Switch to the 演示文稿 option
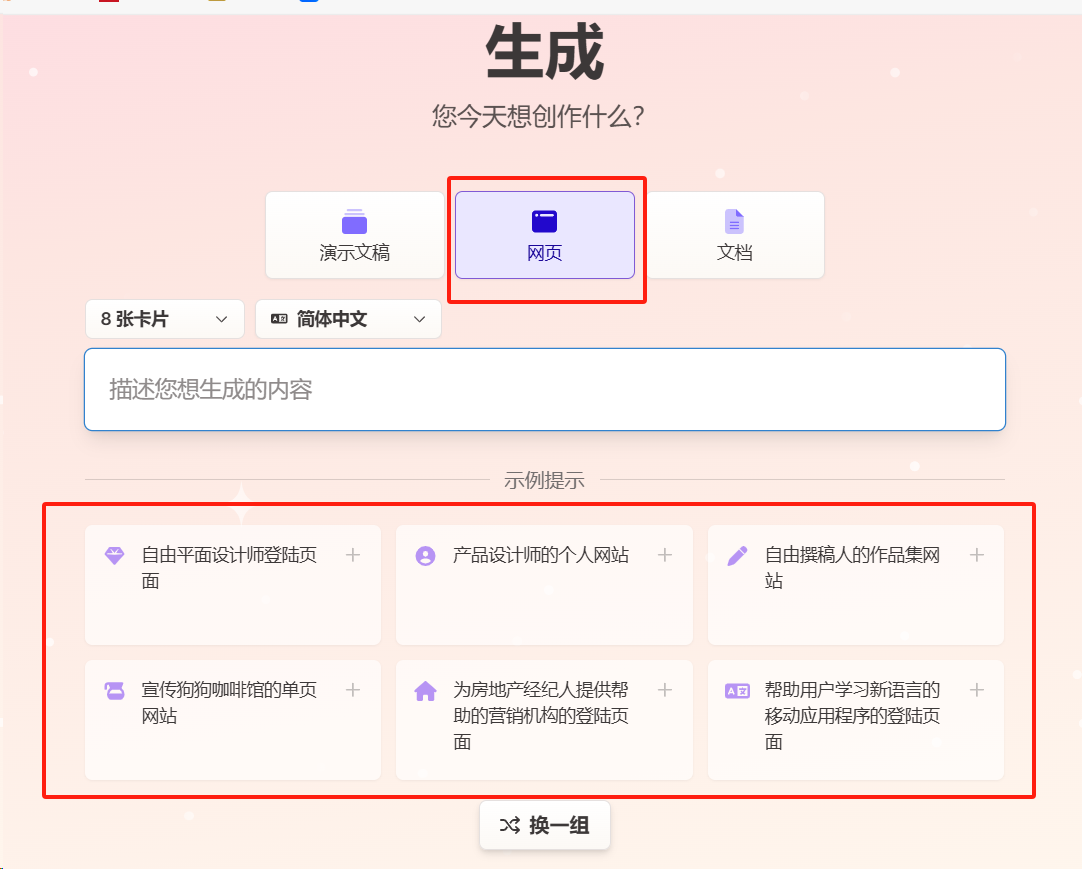Screen dimensions: 1082x869 (x=353, y=235)
